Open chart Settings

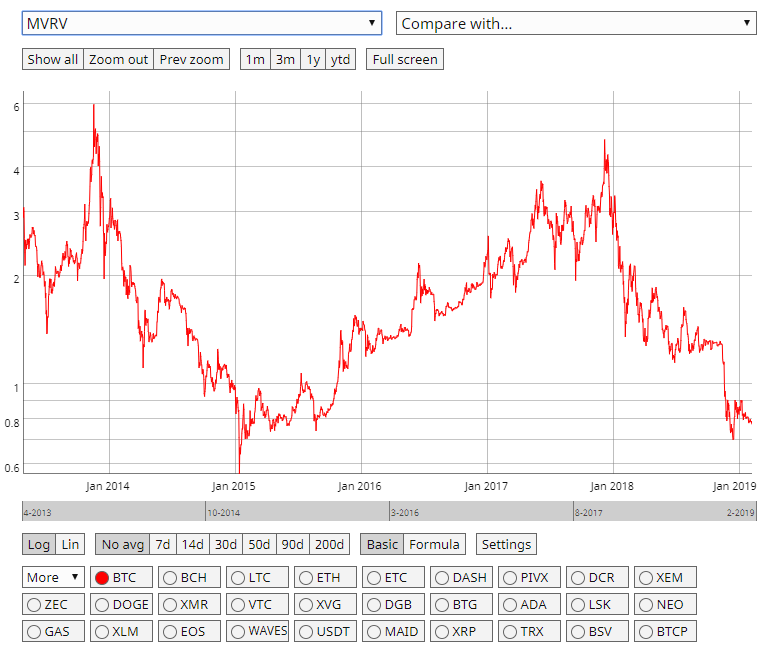[506, 544]
